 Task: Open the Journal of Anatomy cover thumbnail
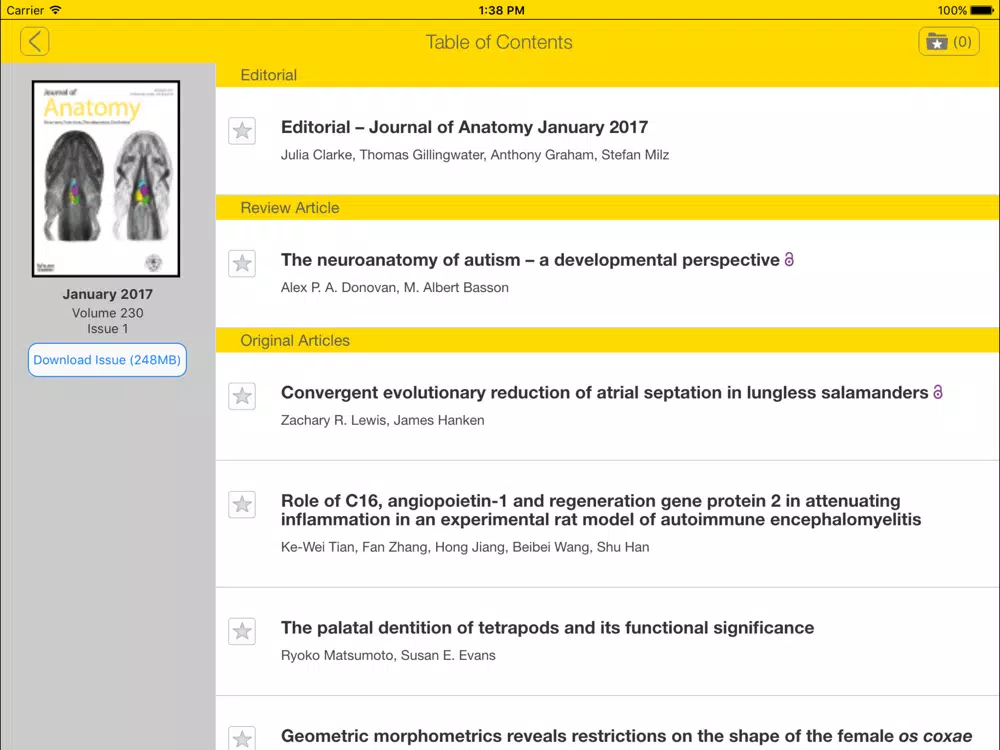tap(106, 179)
